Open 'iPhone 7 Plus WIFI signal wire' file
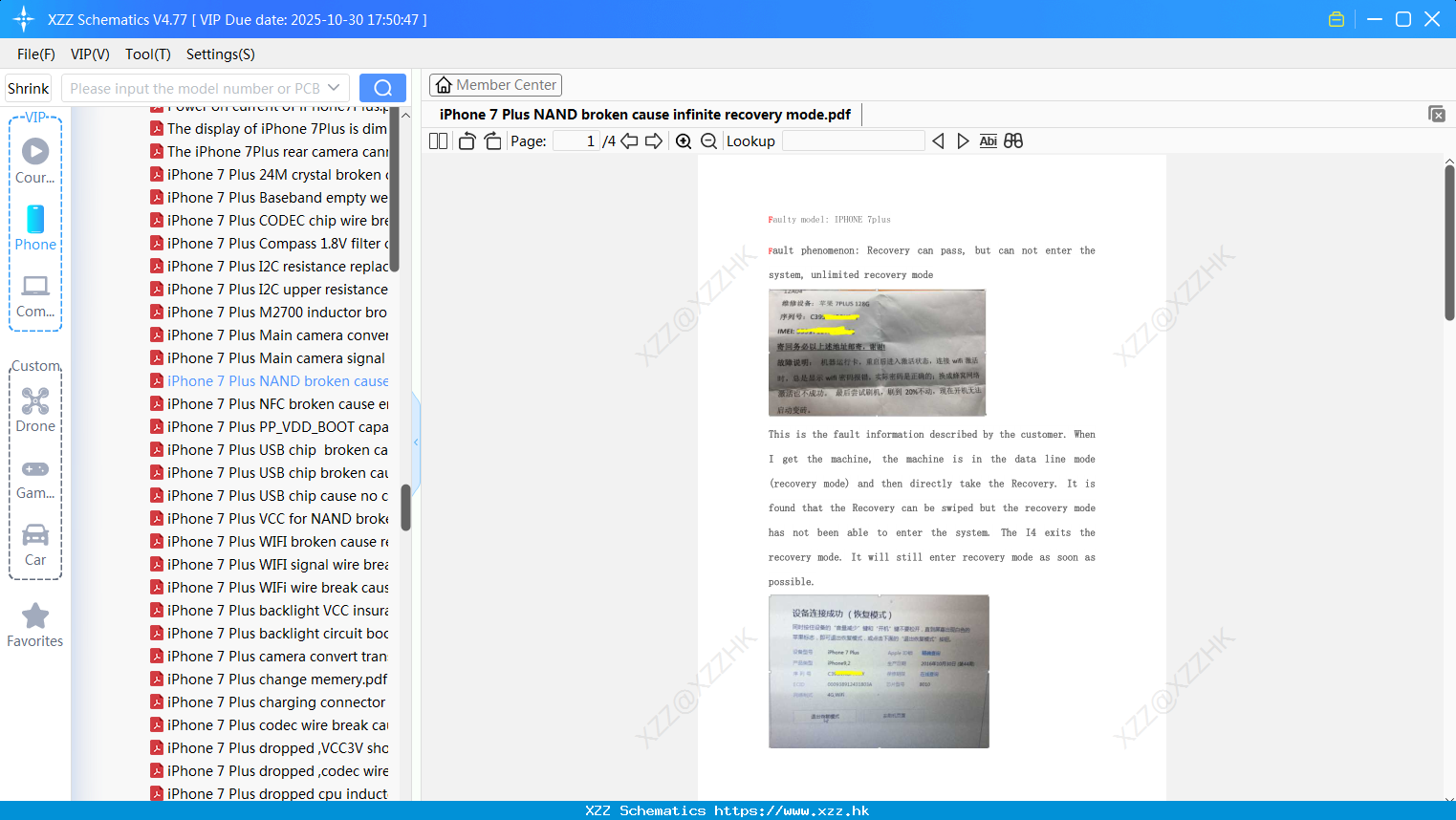 coord(269,565)
